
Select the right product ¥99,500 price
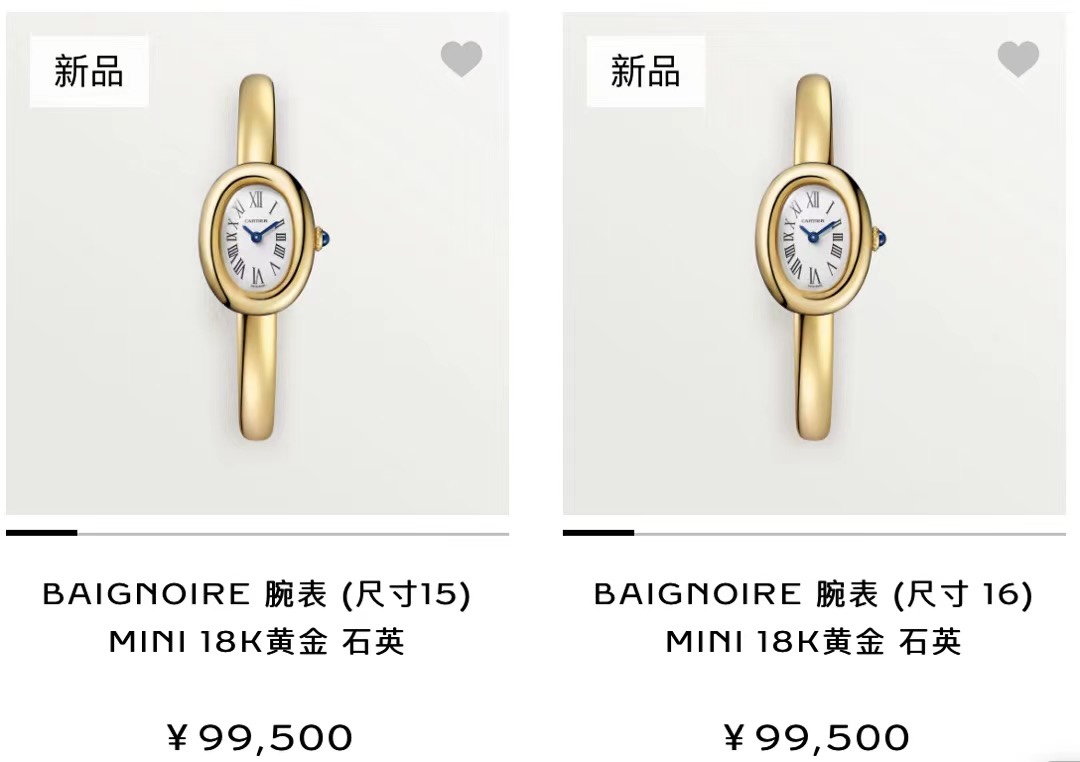pos(816,738)
